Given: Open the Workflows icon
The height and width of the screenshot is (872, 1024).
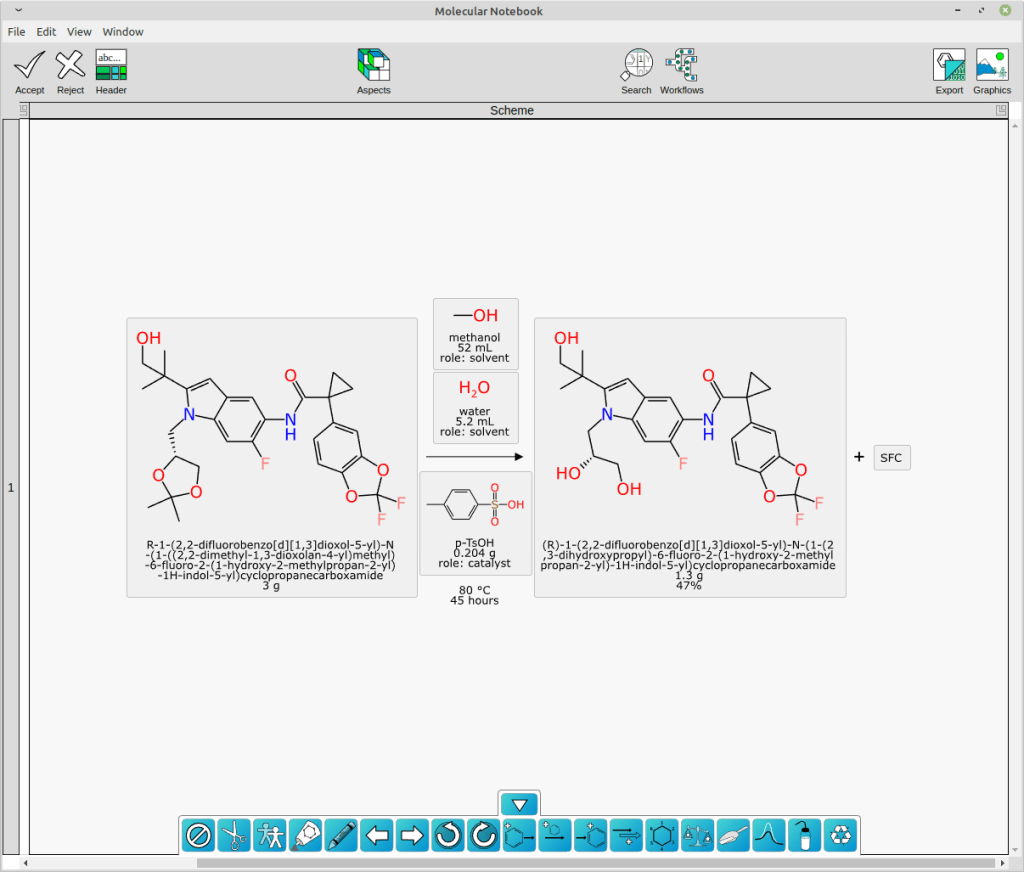Looking at the screenshot, I should click(x=681, y=66).
